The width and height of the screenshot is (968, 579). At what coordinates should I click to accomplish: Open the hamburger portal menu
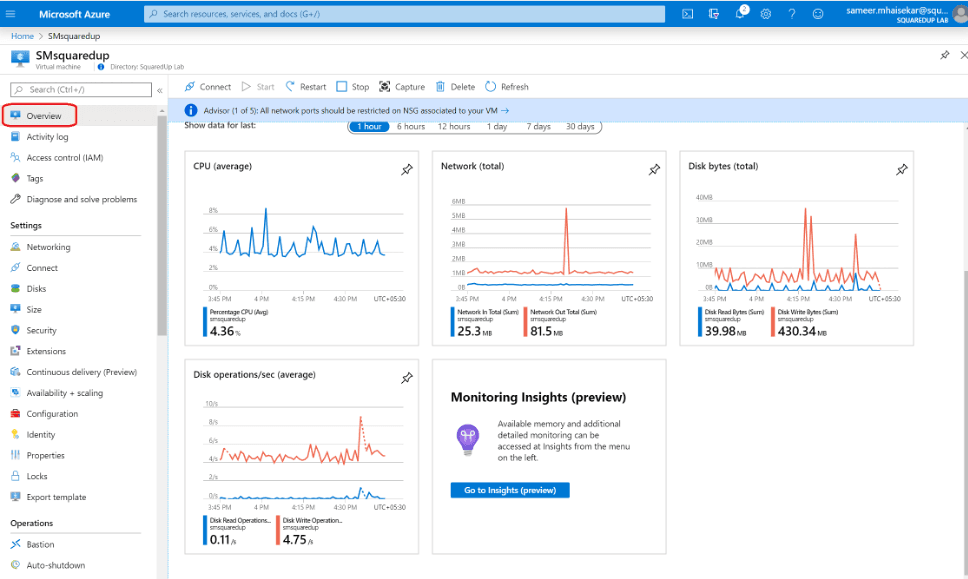(x=17, y=14)
